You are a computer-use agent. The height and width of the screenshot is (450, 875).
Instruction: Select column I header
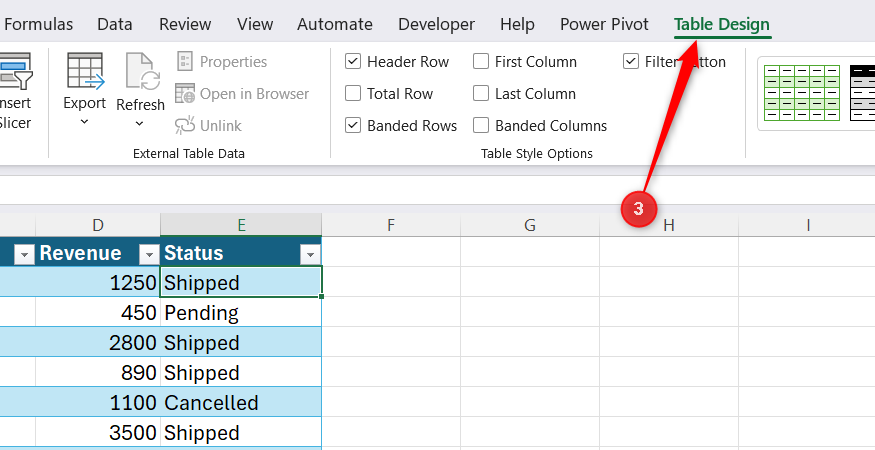tap(807, 225)
